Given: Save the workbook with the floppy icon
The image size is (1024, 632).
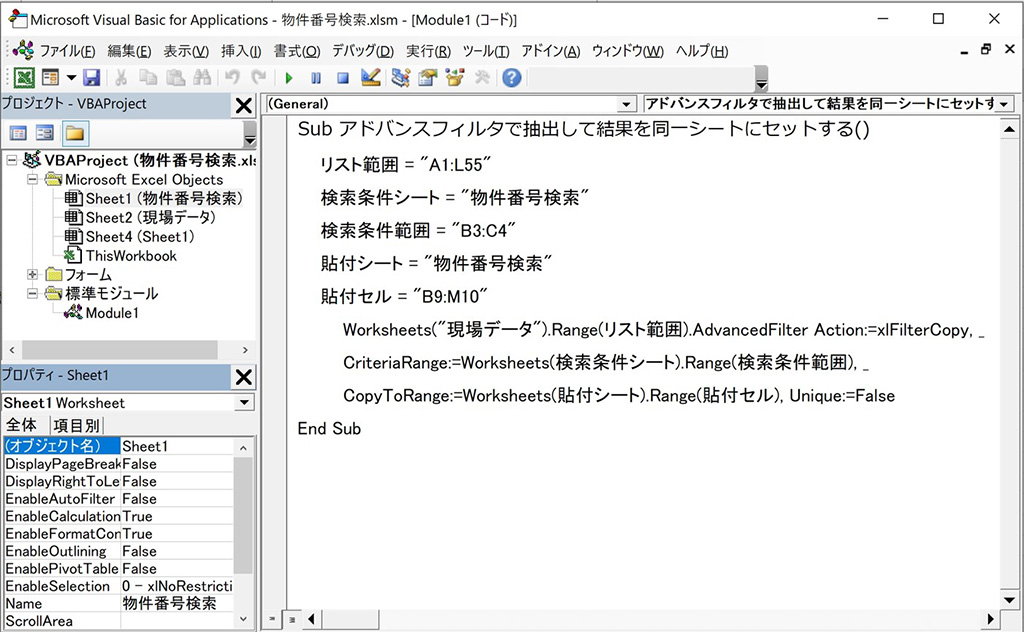Looking at the screenshot, I should pyautogui.click(x=91, y=78).
